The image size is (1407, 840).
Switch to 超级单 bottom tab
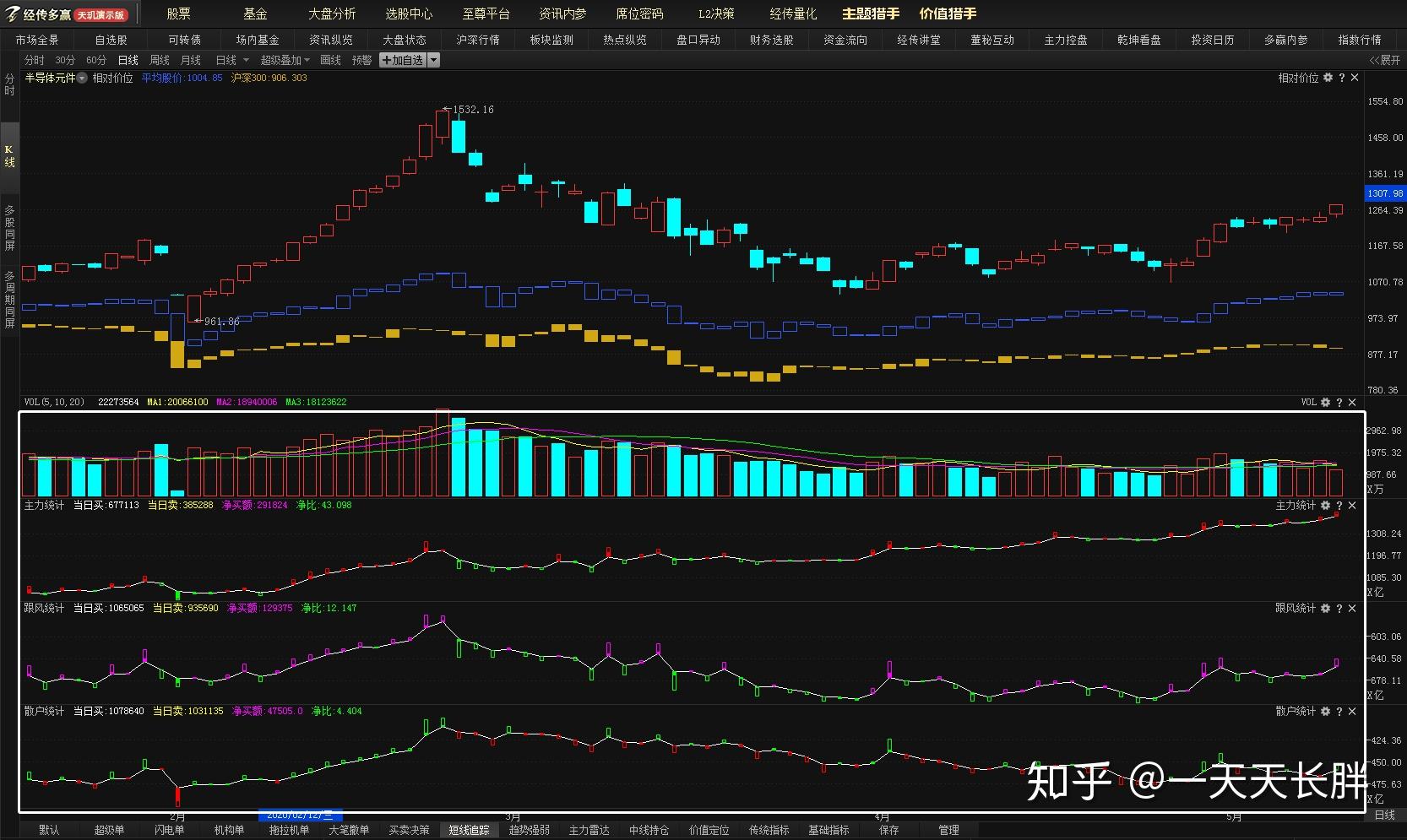coord(109,830)
